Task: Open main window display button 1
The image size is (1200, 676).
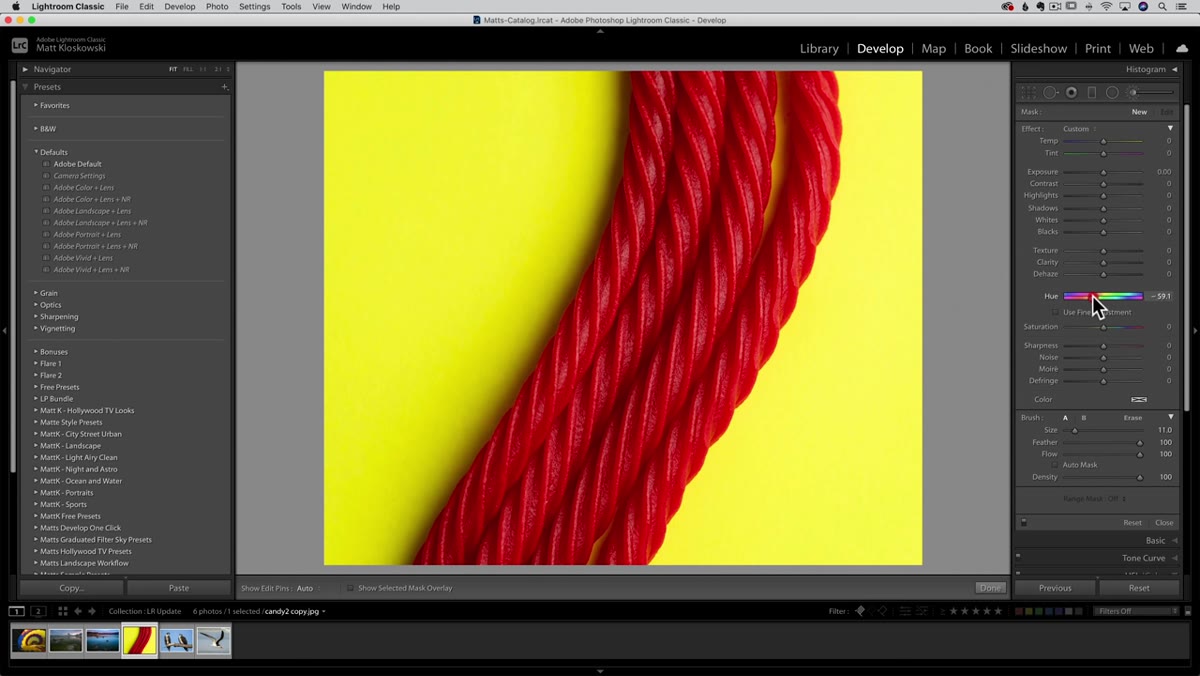Action: coord(17,611)
